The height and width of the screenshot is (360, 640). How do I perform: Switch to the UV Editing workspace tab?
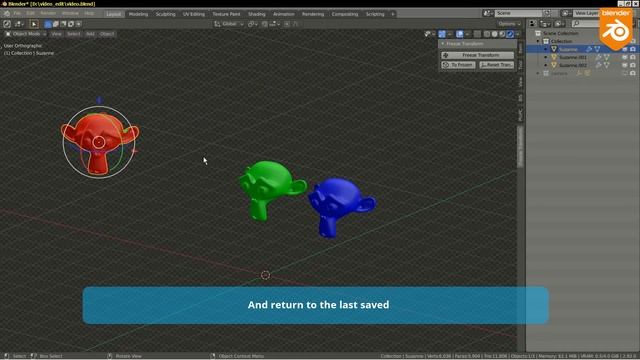click(x=193, y=14)
